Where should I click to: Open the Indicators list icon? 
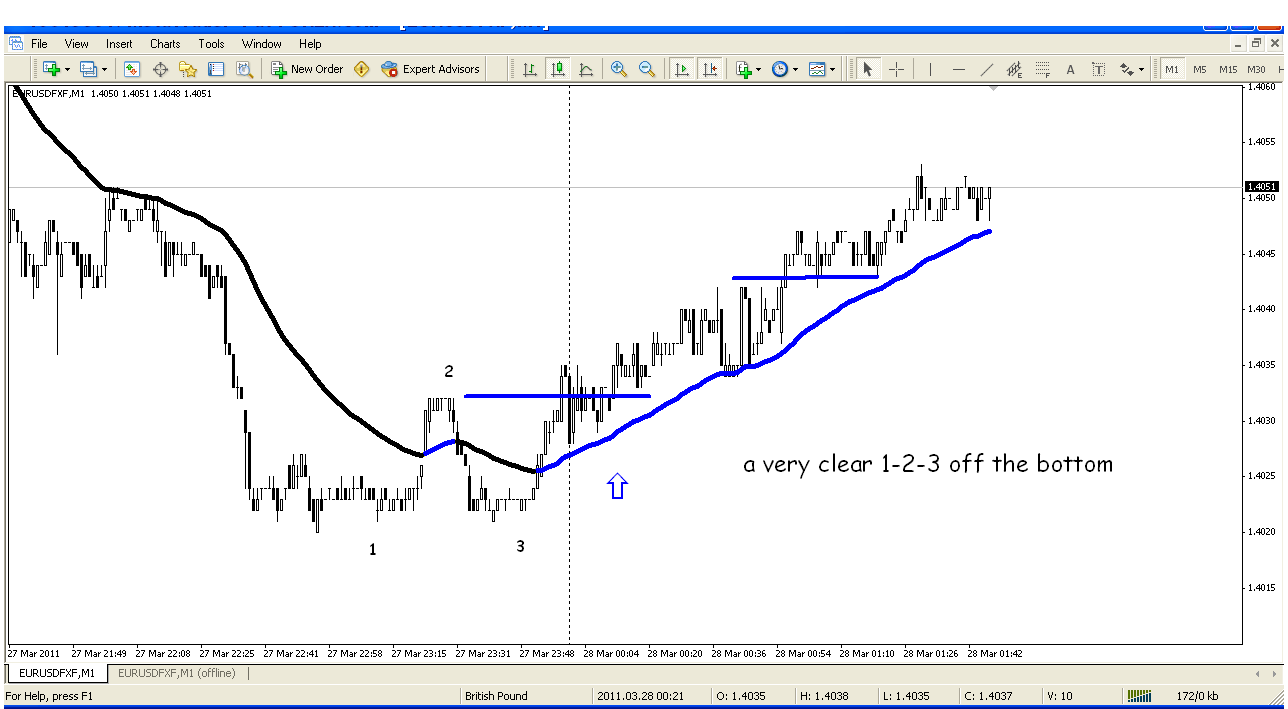pyautogui.click(x=743, y=69)
